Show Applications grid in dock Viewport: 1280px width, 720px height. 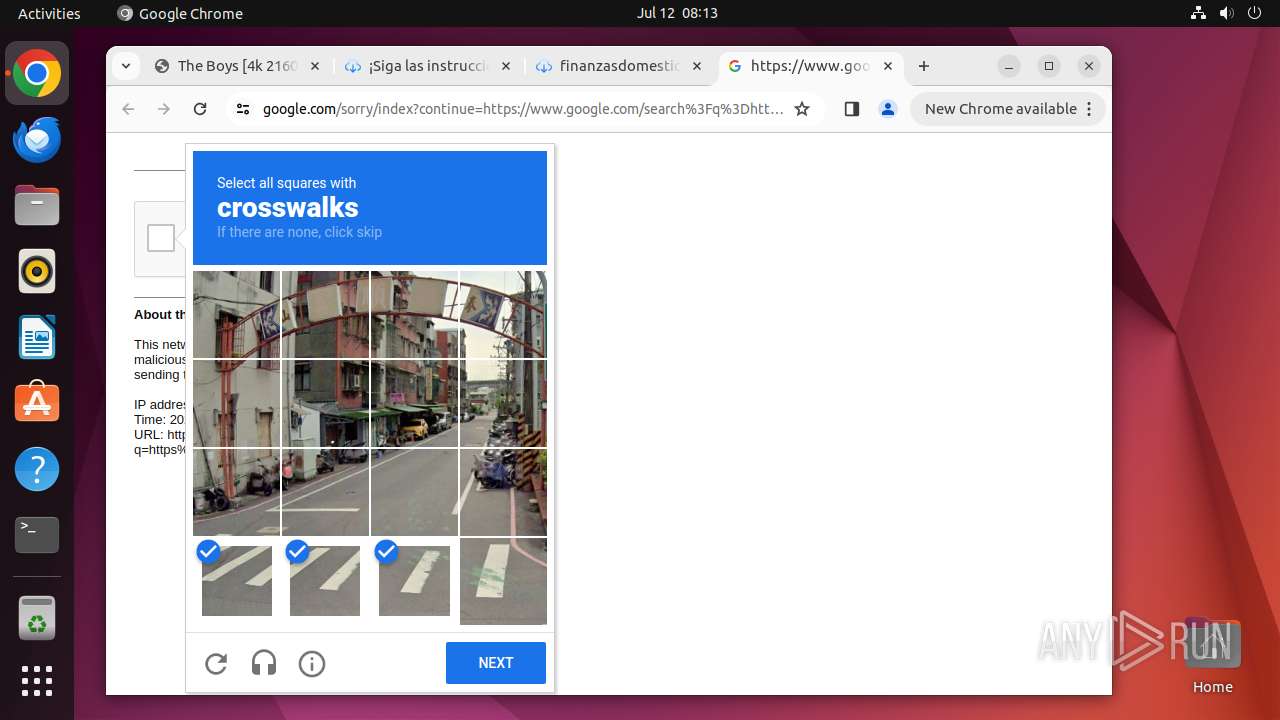coord(37,681)
